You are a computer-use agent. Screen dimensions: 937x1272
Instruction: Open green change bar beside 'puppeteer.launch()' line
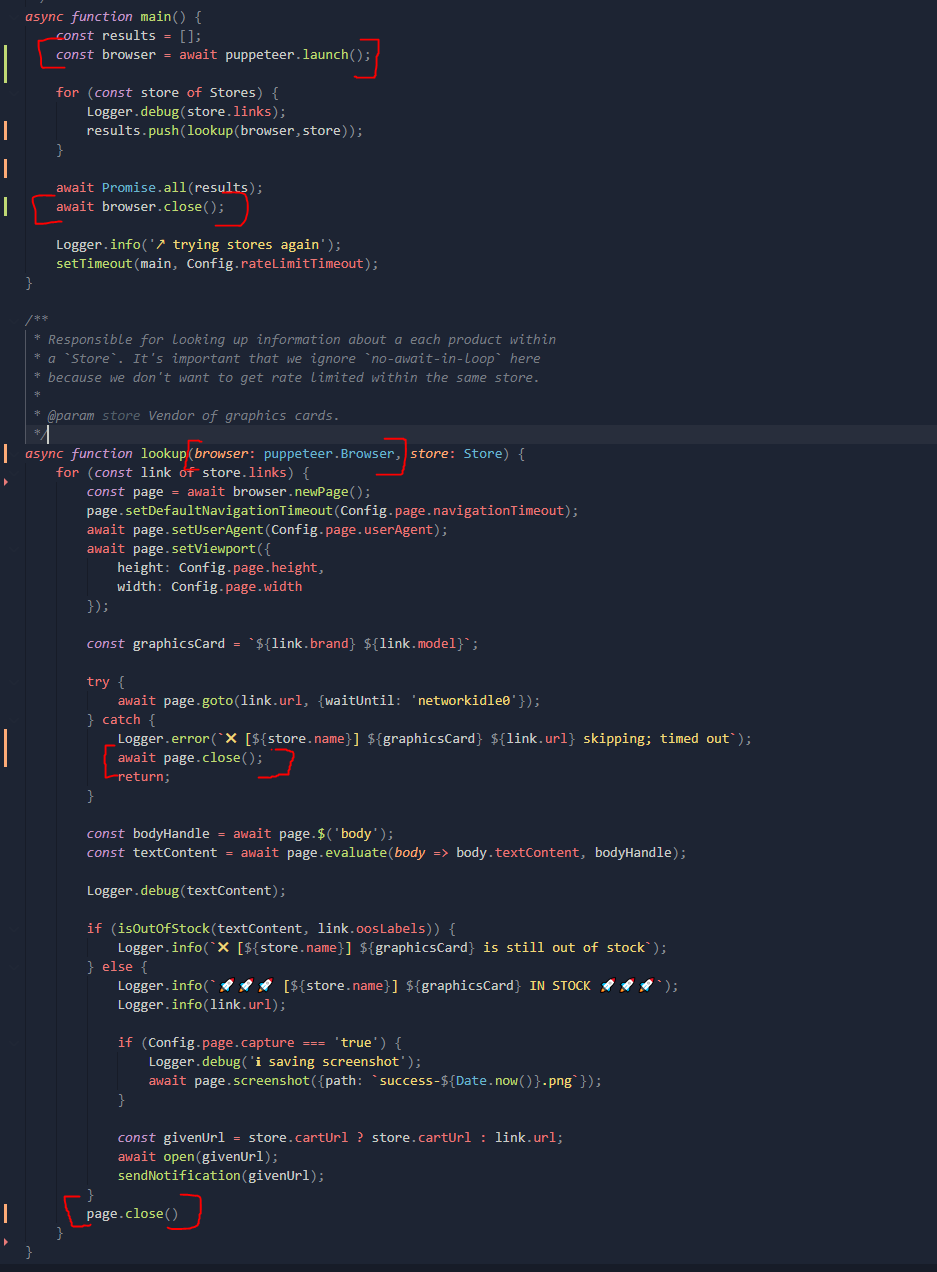click(x=6, y=63)
